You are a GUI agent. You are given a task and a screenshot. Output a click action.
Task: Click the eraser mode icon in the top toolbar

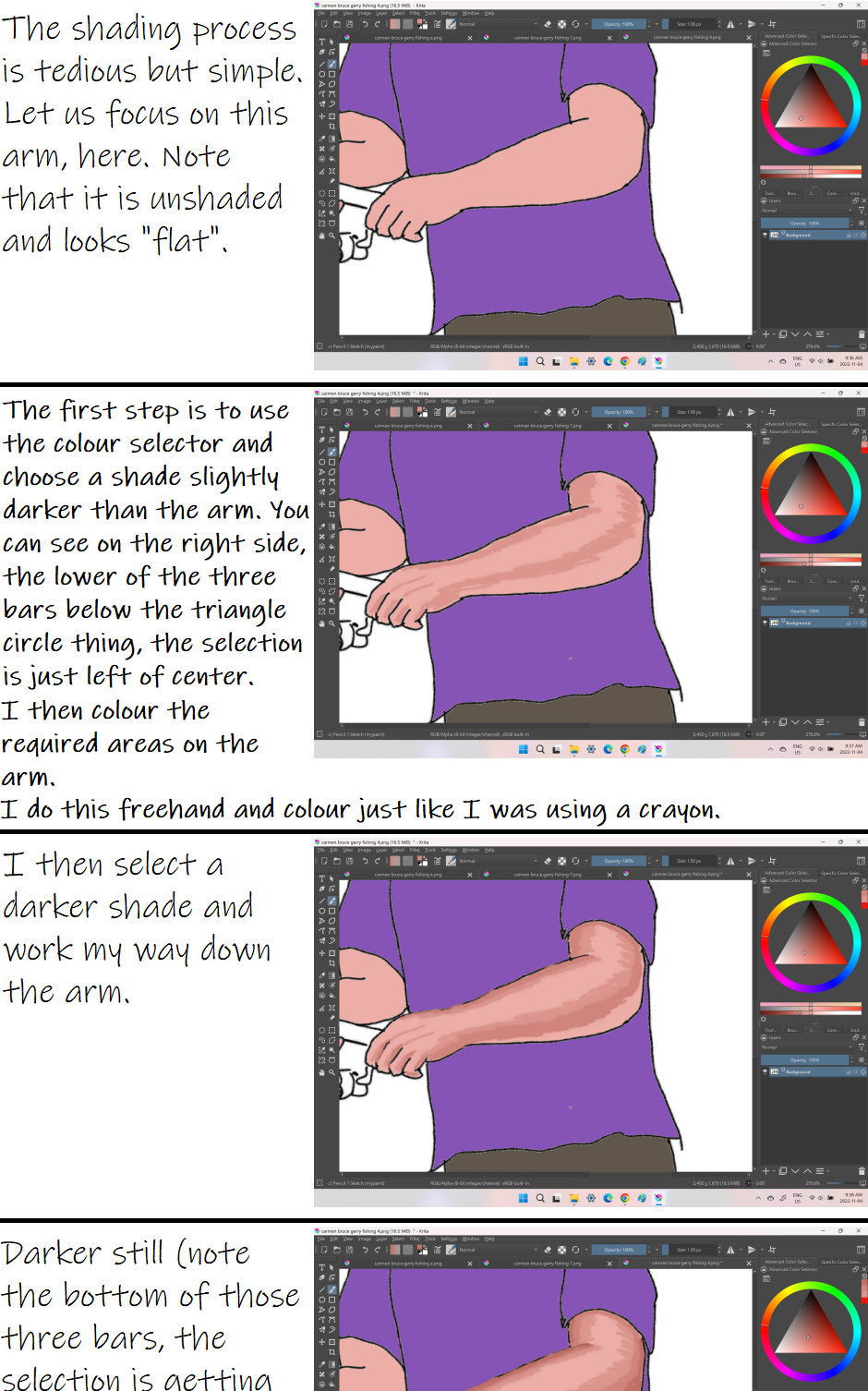point(548,24)
